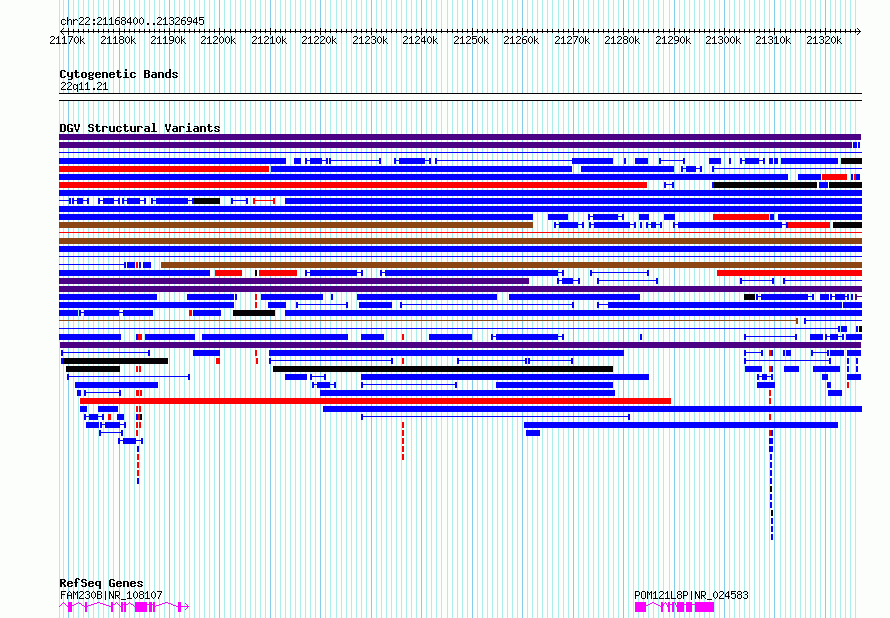This screenshot has width=890, height=618.
Task: Click the chr22:21168400..21326945 region label
Action: [x=132, y=21]
